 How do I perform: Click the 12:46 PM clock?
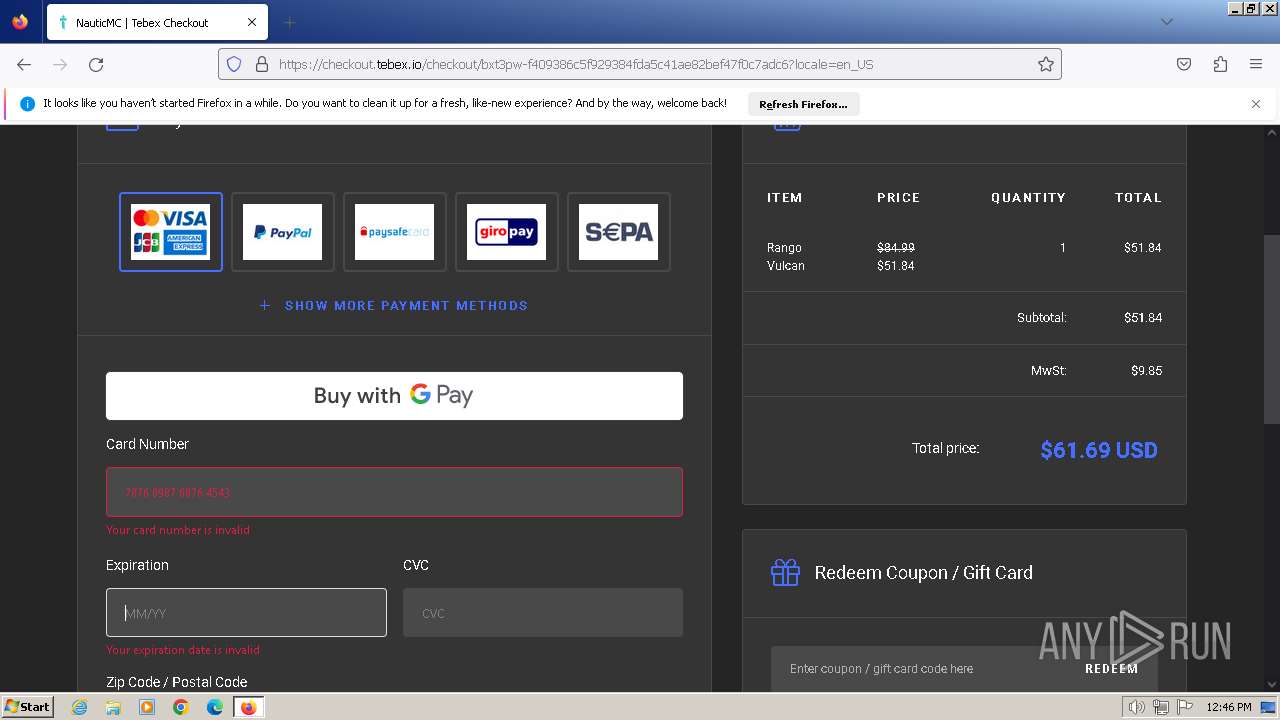[x=1229, y=707]
